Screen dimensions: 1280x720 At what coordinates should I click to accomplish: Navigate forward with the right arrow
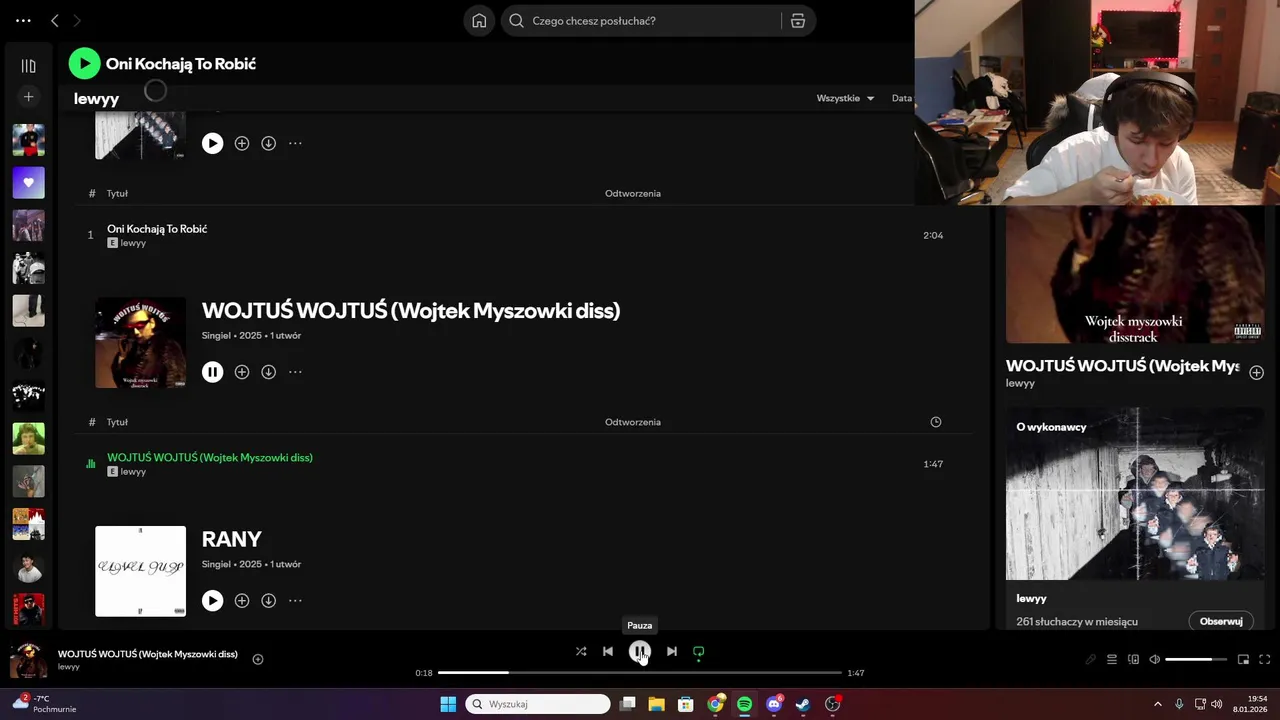pos(77,21)
